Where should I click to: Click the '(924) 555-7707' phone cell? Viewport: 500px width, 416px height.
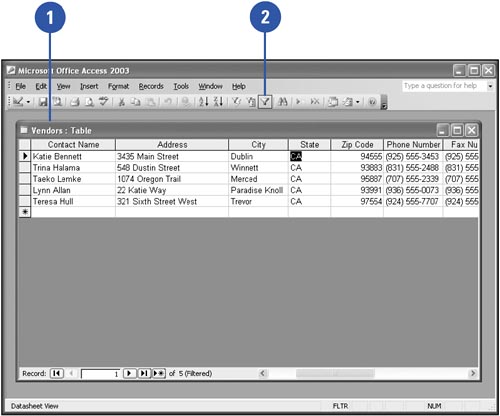tap(413, 201)
